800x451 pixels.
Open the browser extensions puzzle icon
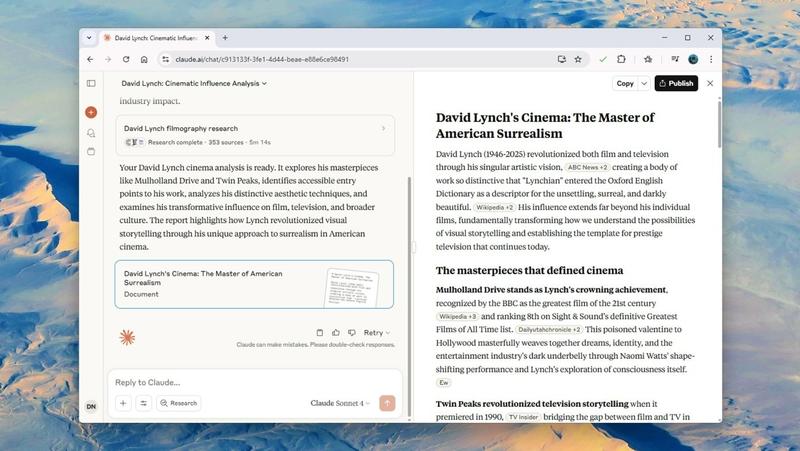pos(621,59)
